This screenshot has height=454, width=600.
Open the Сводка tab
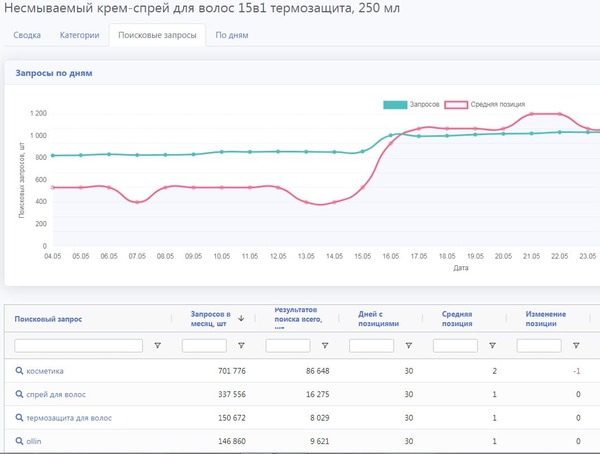tap(27, 35)
